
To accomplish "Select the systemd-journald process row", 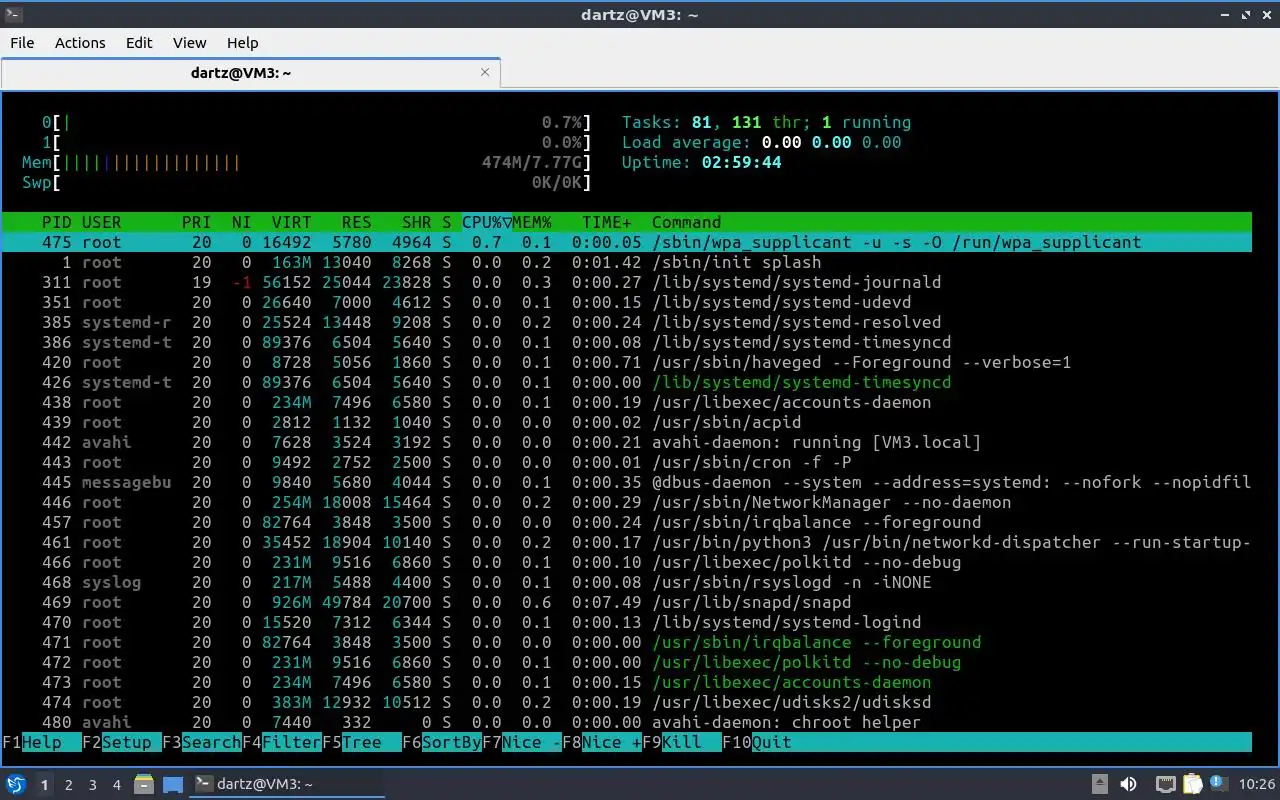I will point(626,282).
